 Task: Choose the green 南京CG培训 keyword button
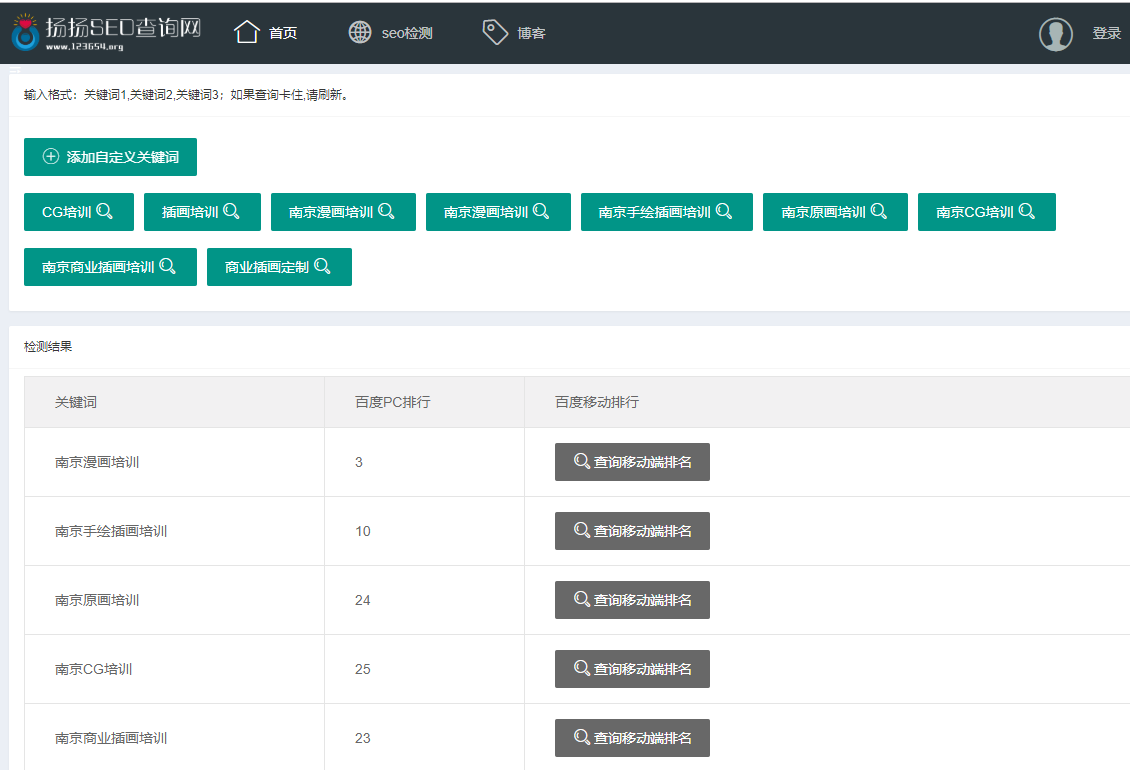(x=986, y=212)
